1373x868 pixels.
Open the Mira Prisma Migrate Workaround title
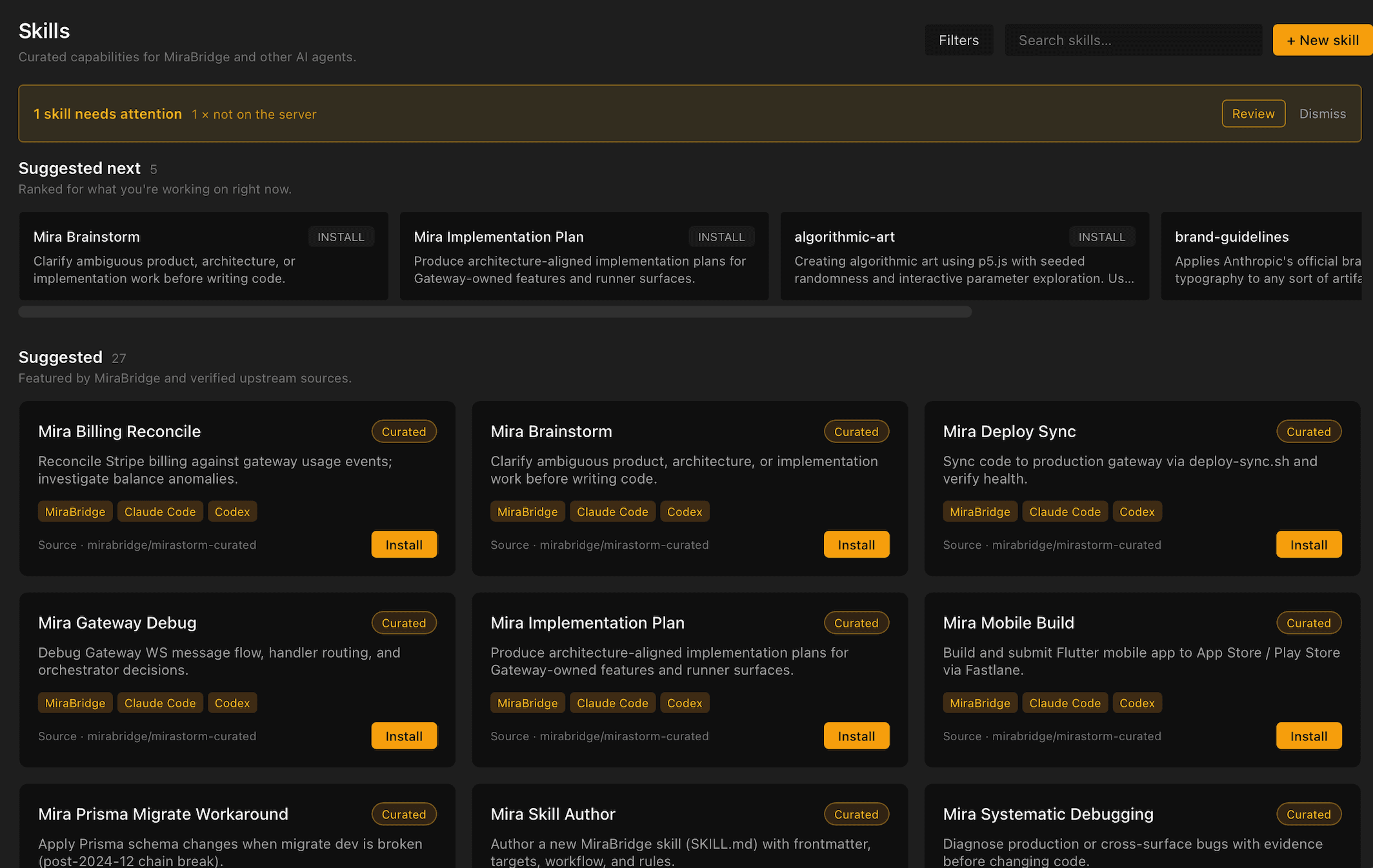(x=163, y=814)
